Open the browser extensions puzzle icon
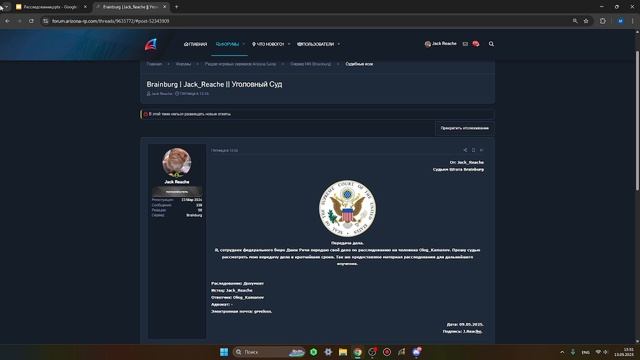This screenshot has height=360, width=640. (603, 21)
